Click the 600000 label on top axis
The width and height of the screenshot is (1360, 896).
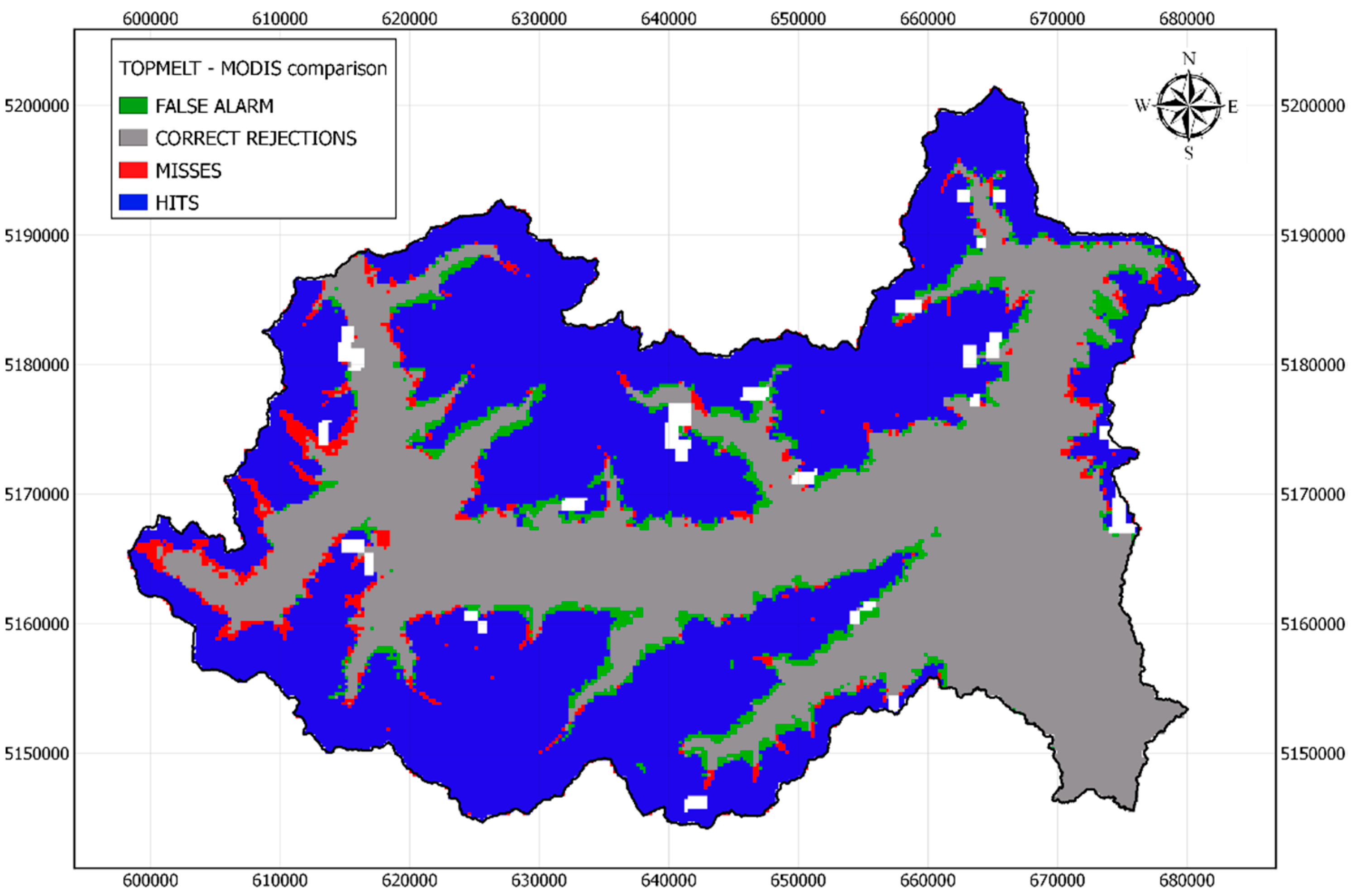tap(150, 18)
